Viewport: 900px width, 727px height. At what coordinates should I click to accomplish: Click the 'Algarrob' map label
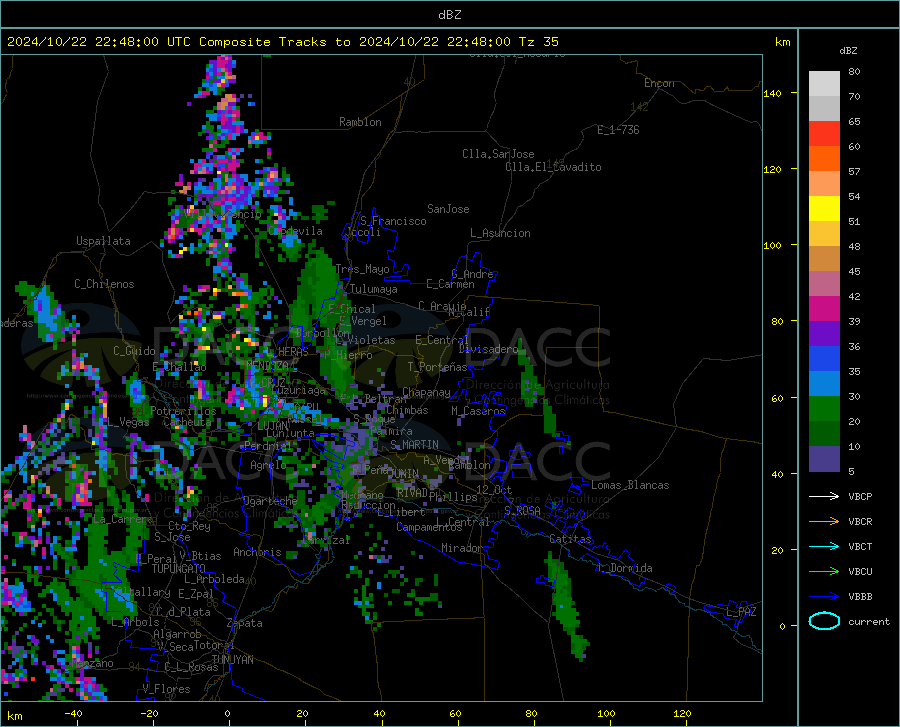(177, 634)
